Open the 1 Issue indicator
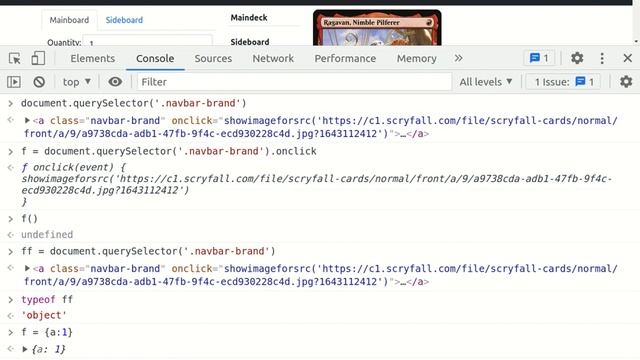This screenshot has width=640, height=360. (x=564, y=82)
